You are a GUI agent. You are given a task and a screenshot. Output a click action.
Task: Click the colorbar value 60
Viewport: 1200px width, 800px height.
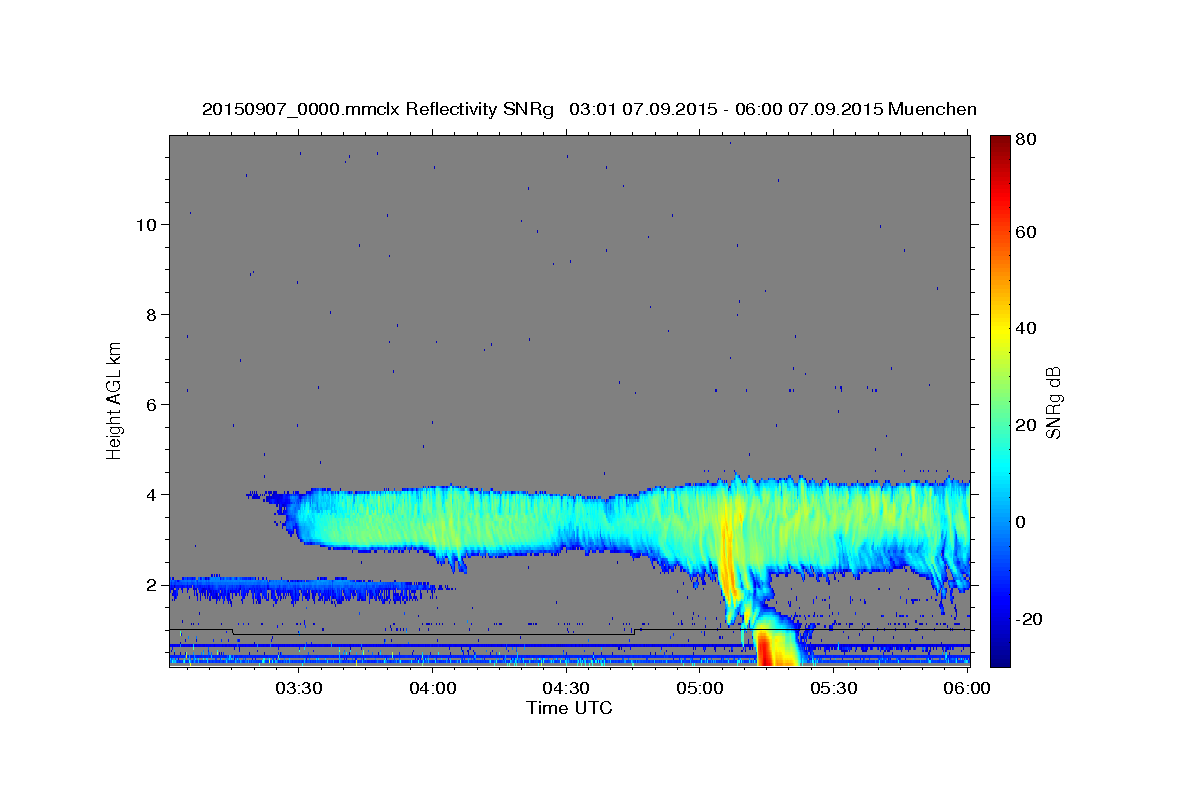pos(1025,232)
